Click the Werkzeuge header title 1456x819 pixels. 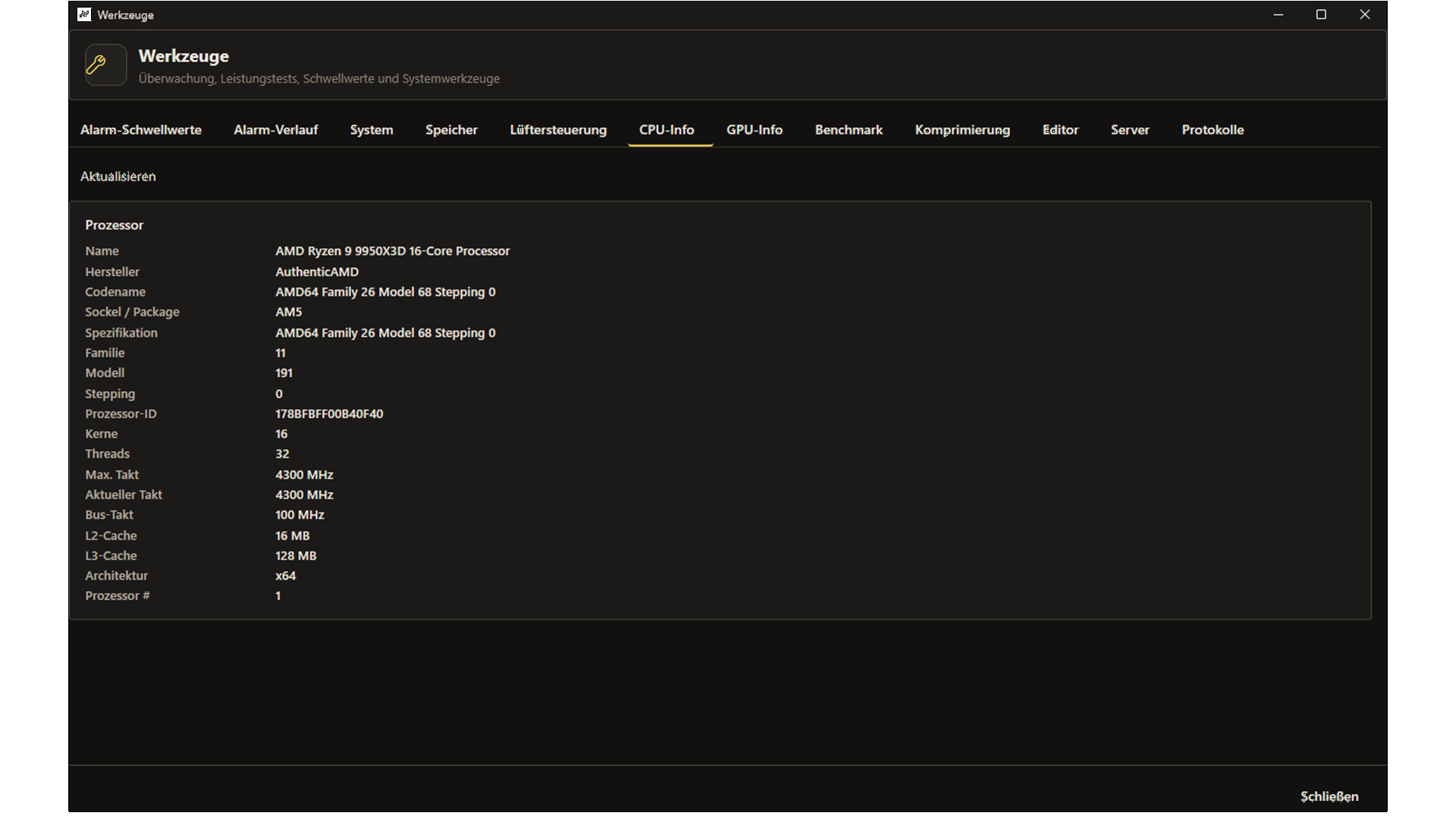(184, 56)
